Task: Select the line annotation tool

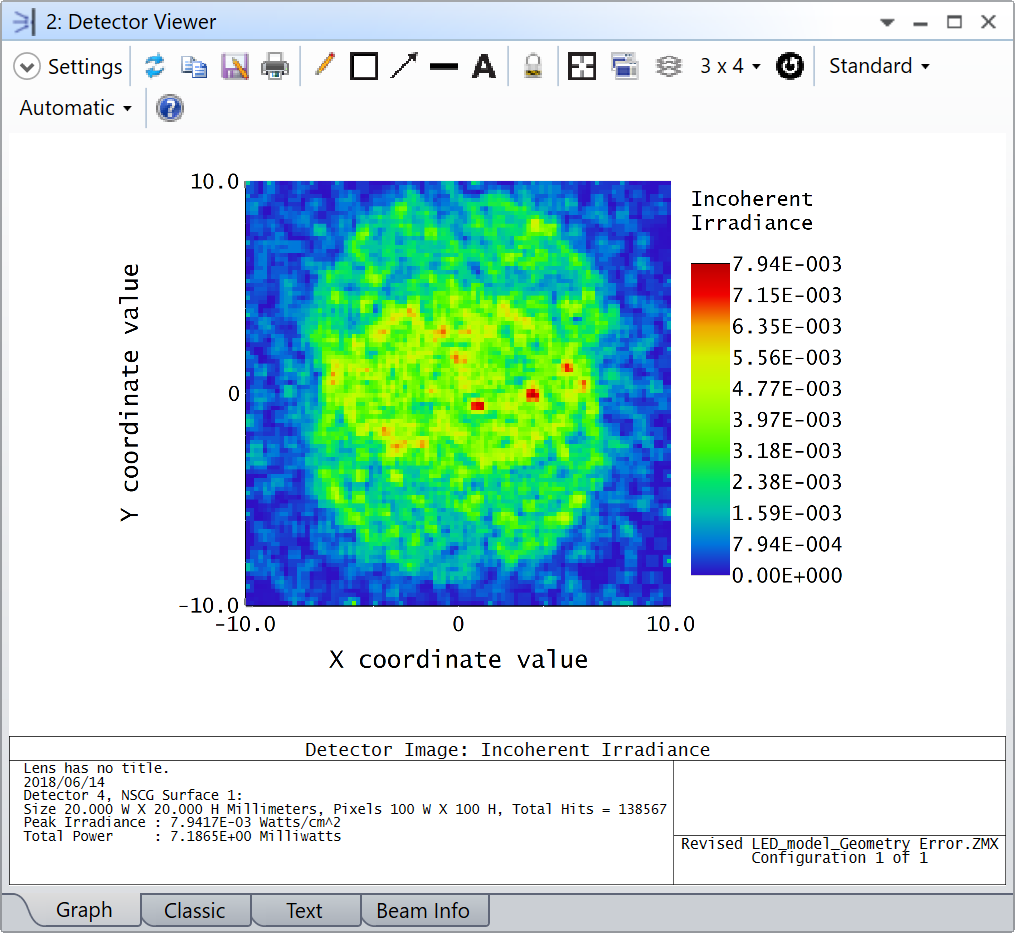Action: point(444,67)
